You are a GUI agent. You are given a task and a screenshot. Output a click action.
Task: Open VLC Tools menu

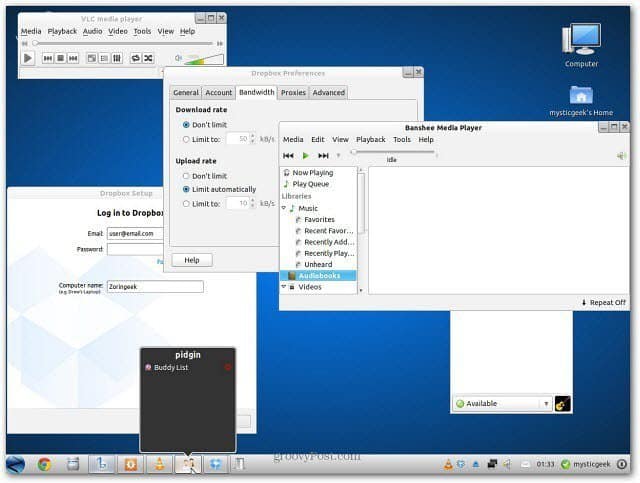point(142,31)
